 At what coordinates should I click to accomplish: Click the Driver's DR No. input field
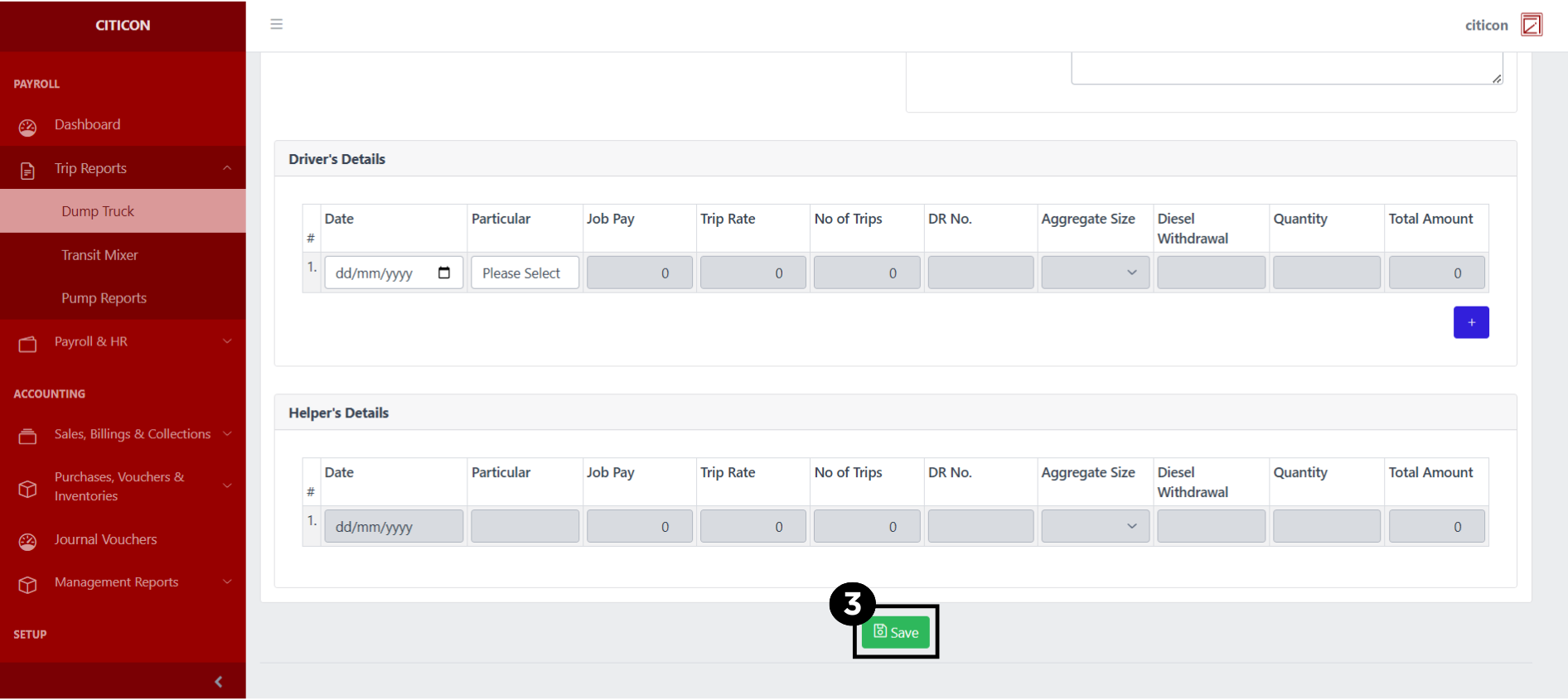point(980,273)
